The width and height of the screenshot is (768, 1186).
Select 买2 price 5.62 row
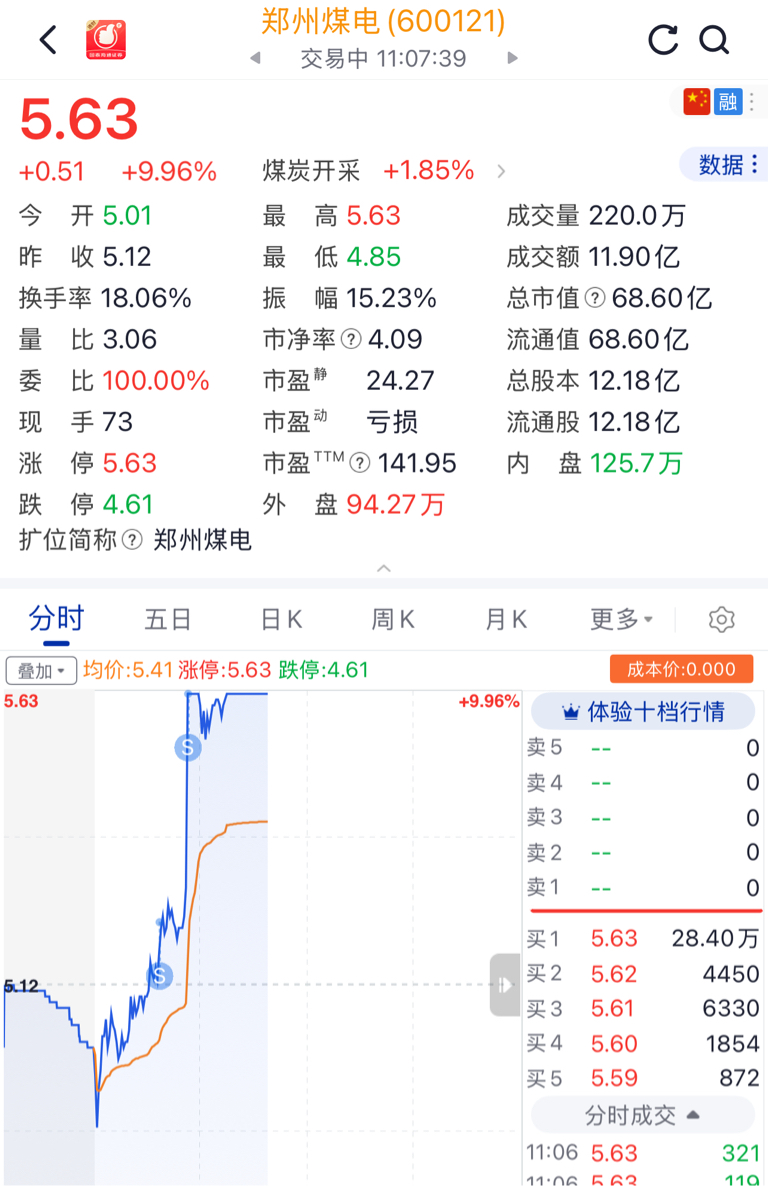point(643,973)
